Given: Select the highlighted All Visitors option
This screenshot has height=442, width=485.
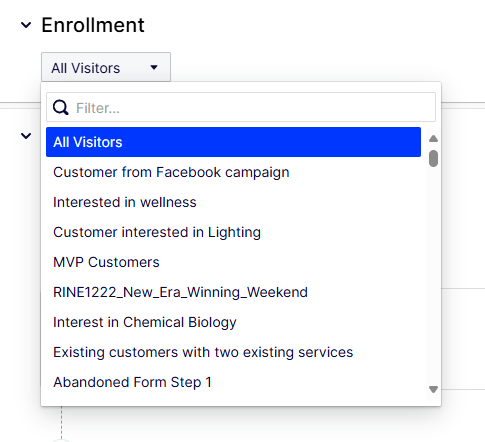Looking at the screenshot, I should (233, 142).
